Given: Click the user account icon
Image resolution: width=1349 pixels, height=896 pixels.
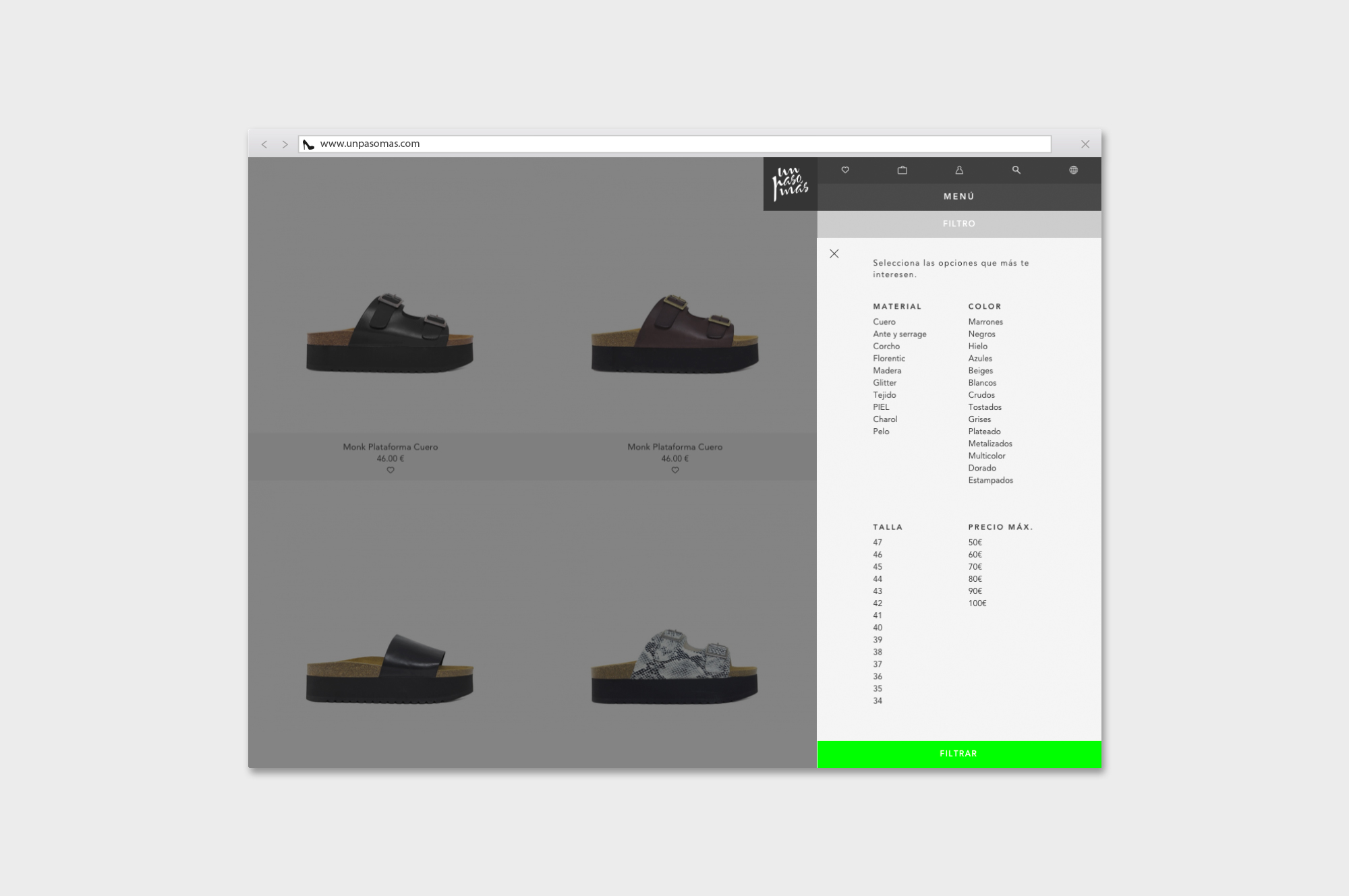Looking at the screenshot, I should pyautogui.click(x=959, y=170).
